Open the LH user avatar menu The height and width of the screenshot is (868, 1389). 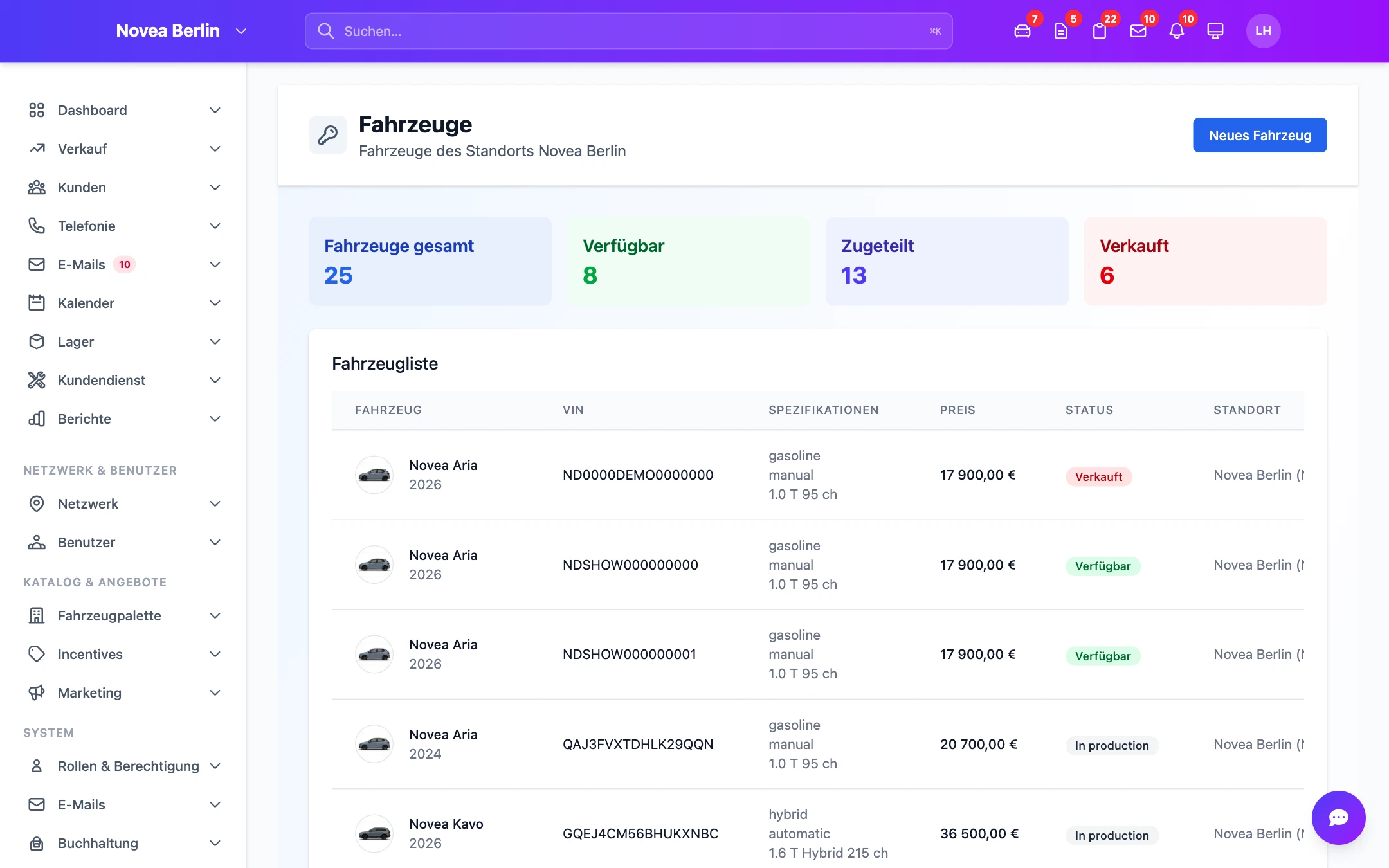1263,31
